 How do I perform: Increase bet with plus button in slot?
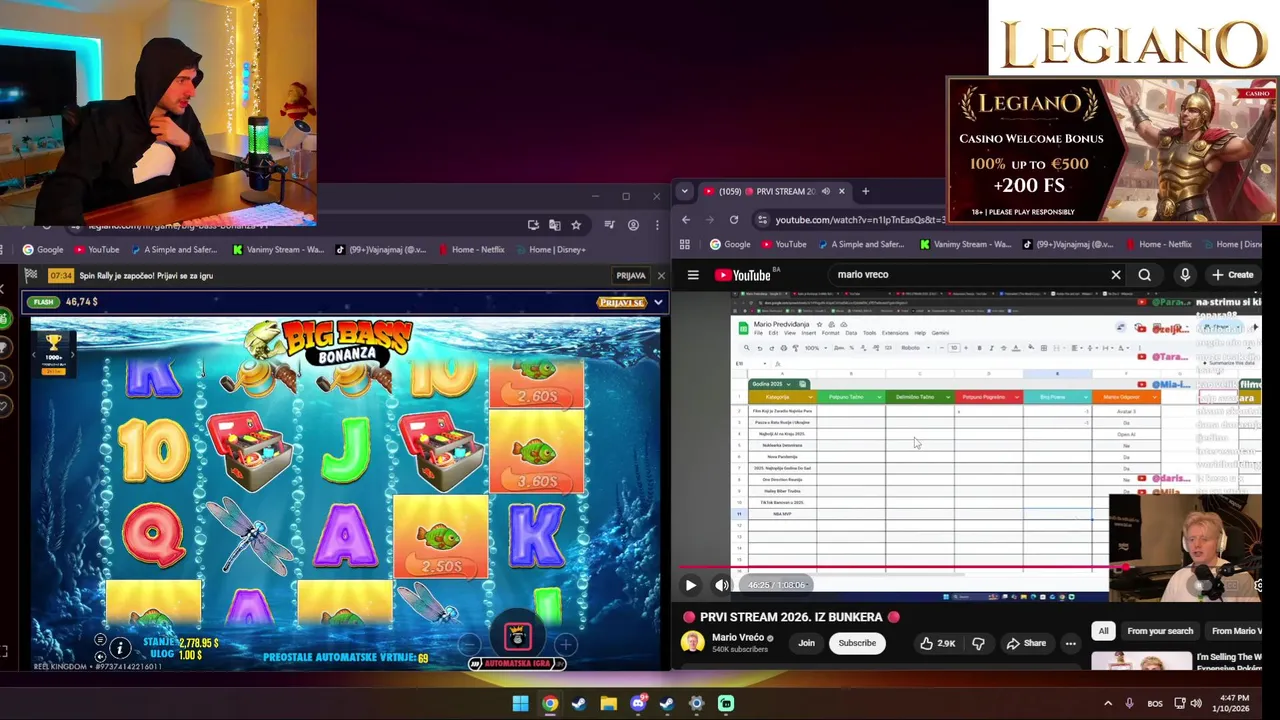(x=566, y=645)
